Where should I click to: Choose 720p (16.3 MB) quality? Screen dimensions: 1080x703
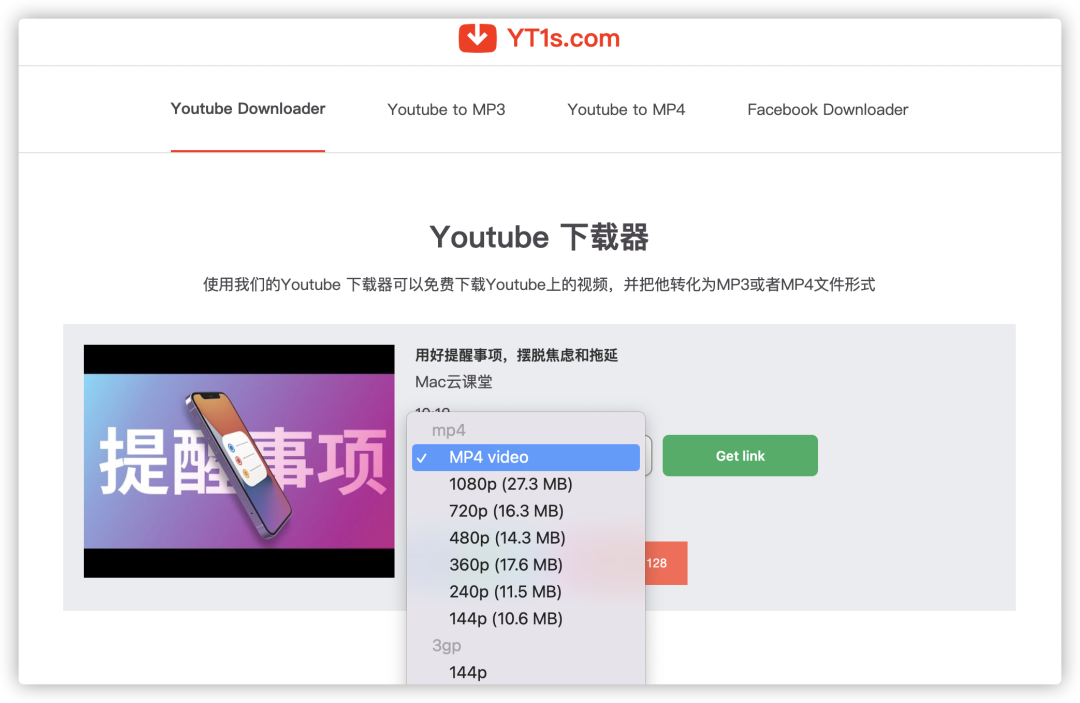pos(526,511)
